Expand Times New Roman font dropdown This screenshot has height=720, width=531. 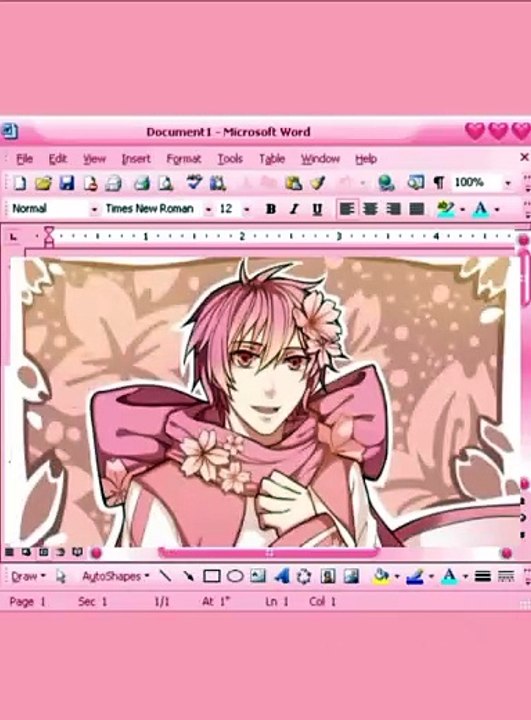[208, 210]
